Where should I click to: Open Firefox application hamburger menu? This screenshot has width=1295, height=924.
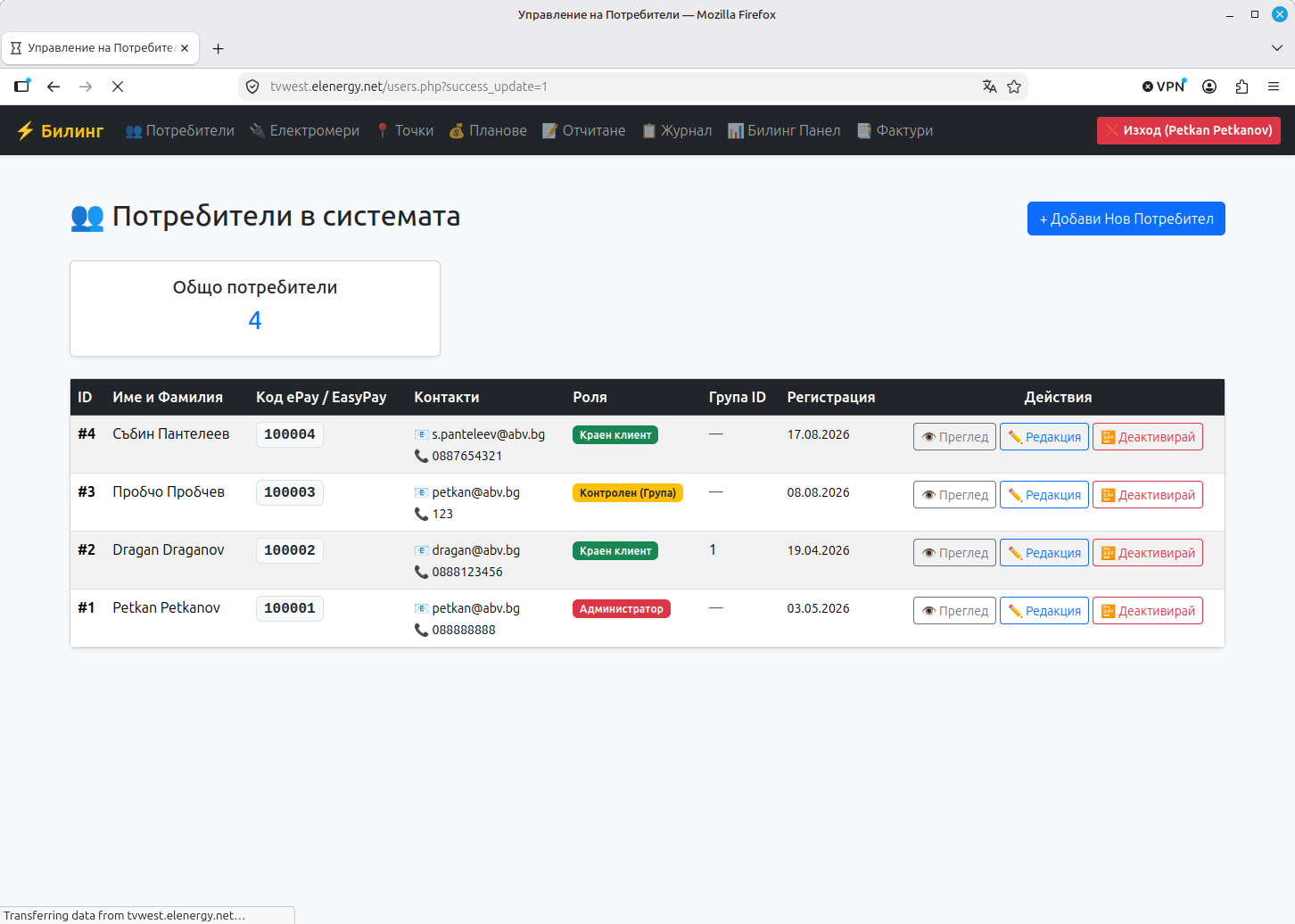coord(1274,87)
